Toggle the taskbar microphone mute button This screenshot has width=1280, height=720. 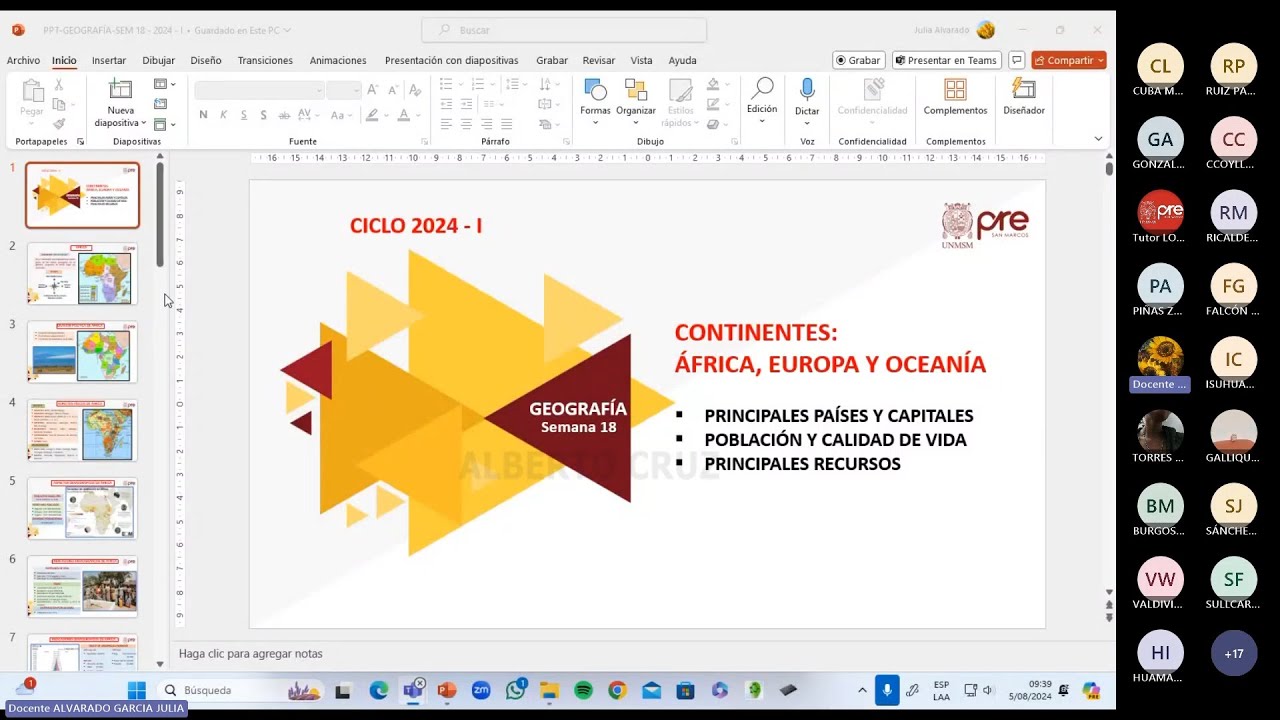887,690
